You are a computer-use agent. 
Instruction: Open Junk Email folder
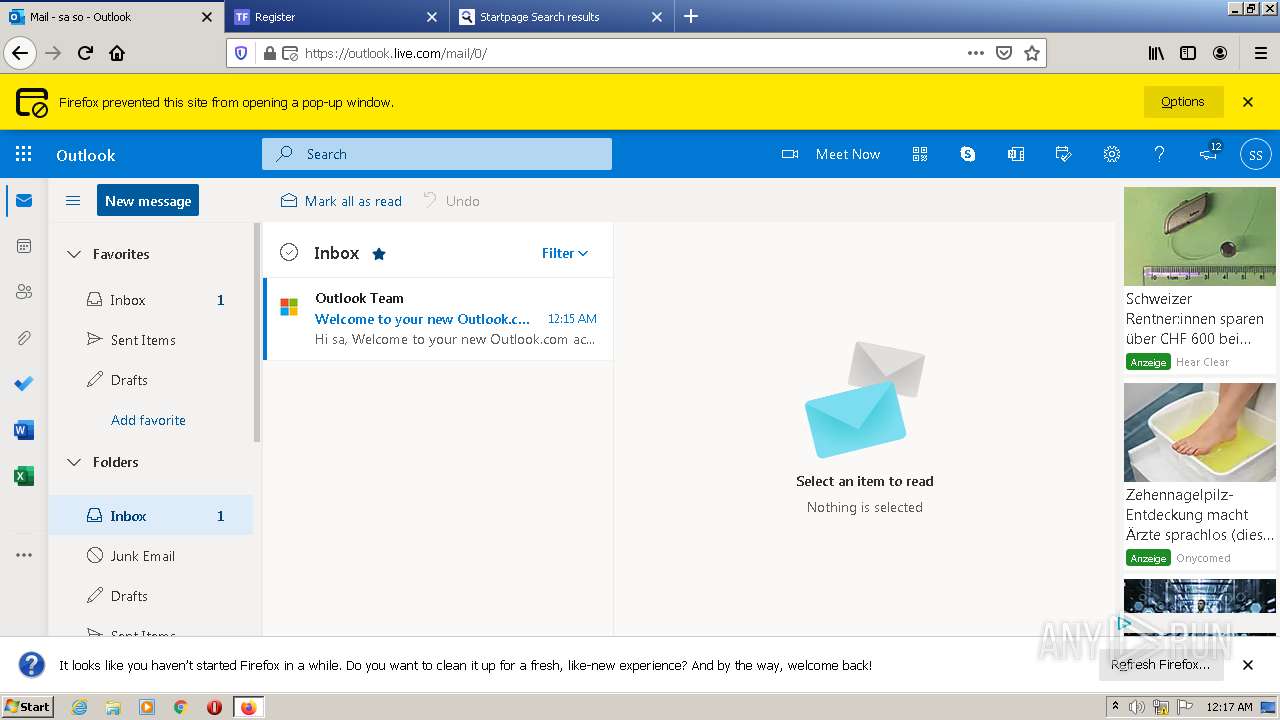click(151, 556)
